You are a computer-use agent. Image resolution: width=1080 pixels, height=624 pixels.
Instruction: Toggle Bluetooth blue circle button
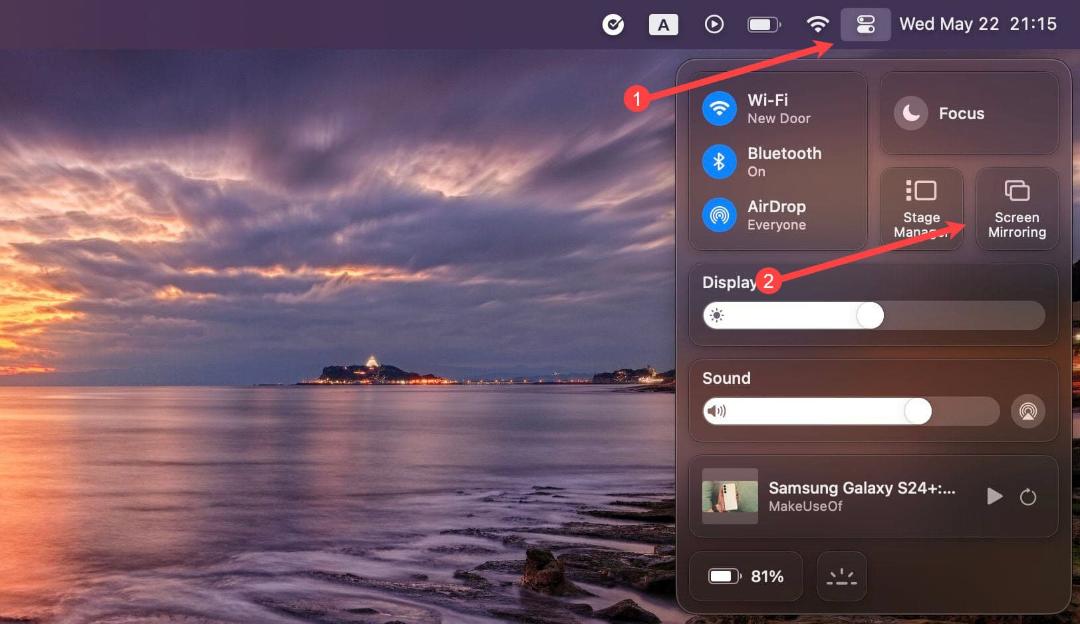(719, 161)
